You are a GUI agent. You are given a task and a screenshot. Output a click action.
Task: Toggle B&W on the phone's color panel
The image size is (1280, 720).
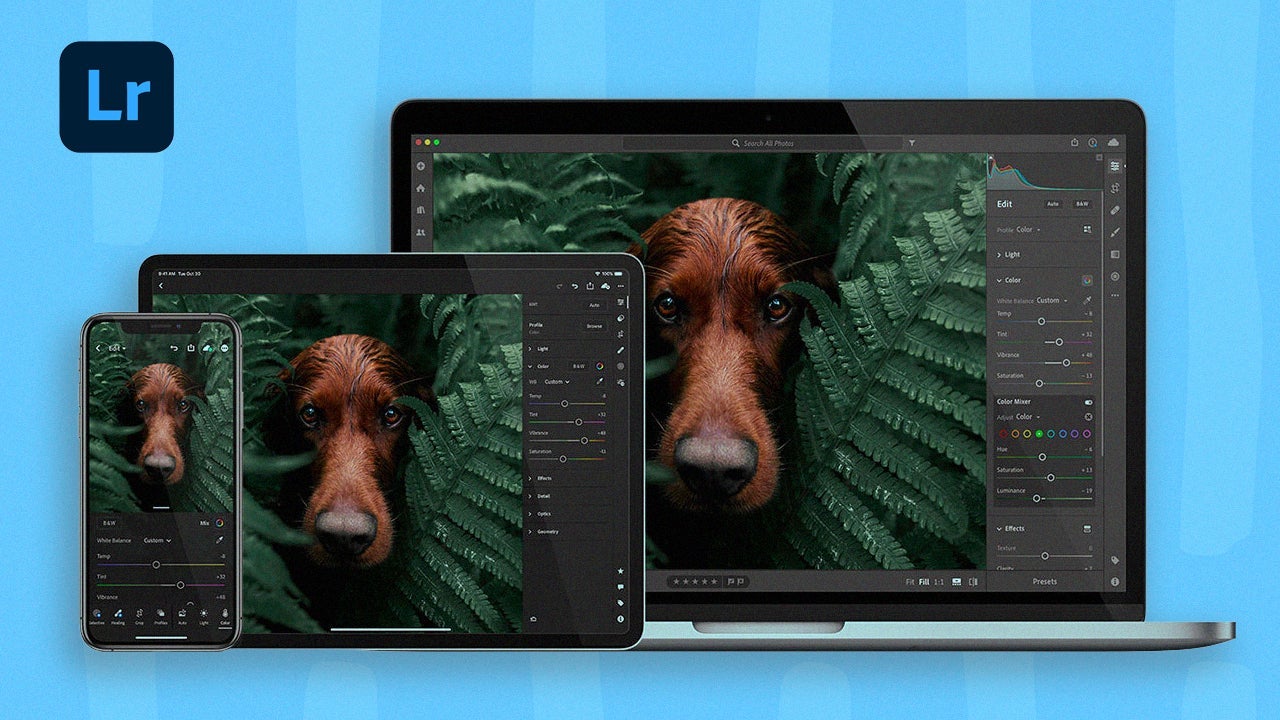109,522
